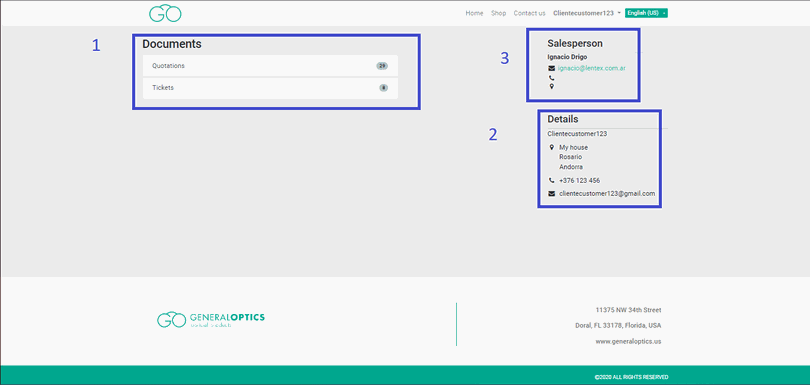The height and width of the screenshot is (385, 810).
Task: Select the email clientecustomer123@gmail.com
Action: tap(607, 193)
